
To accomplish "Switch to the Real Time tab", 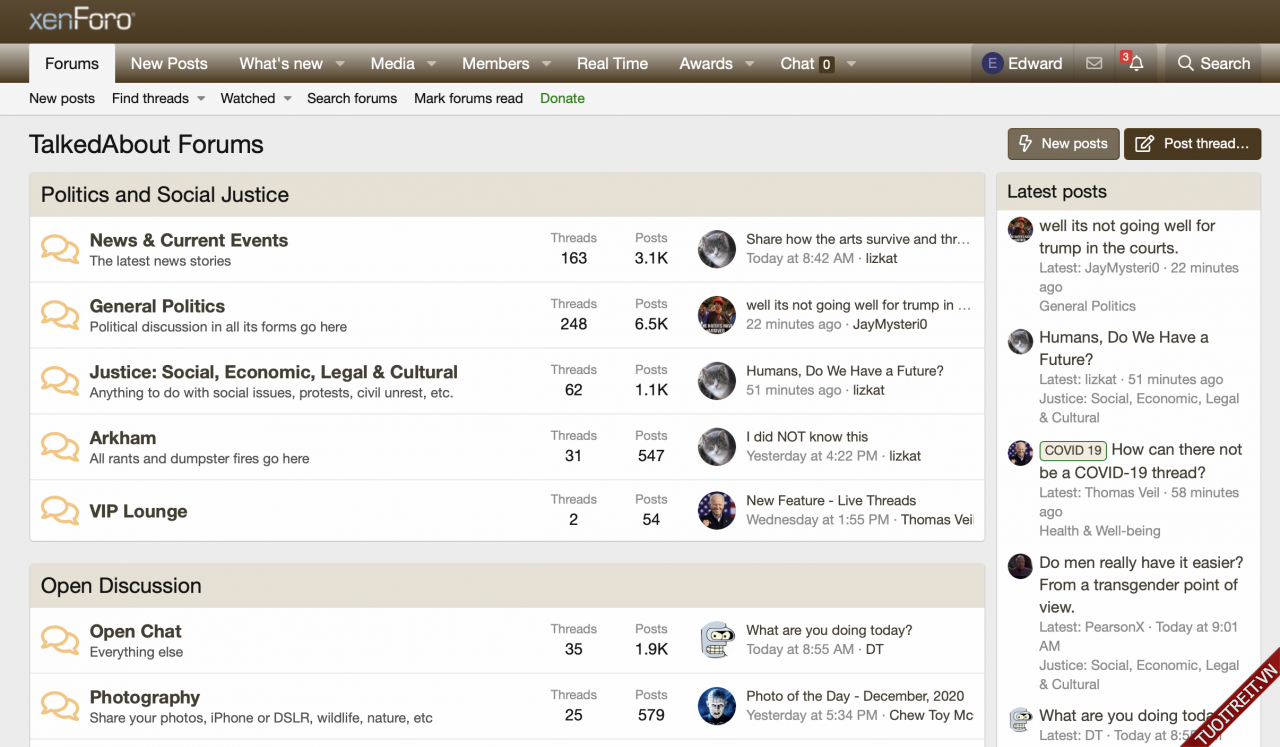I will 612,63.
